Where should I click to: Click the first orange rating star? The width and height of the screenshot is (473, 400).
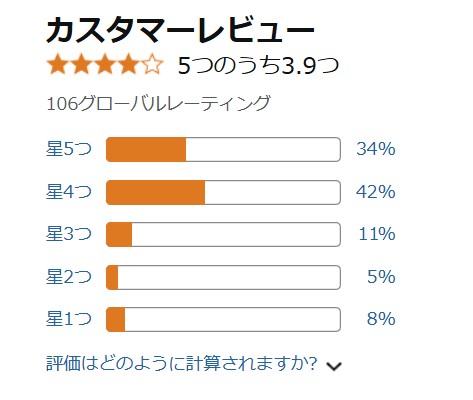(x=58, y=65)
